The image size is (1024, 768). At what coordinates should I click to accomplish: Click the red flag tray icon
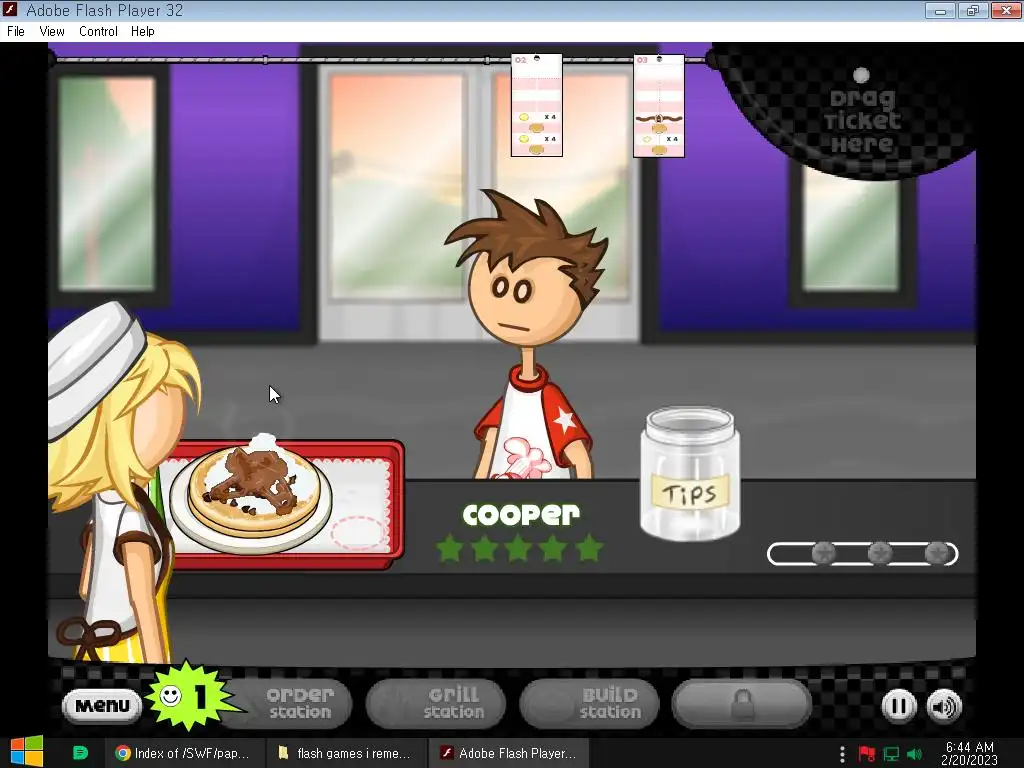point(867,754)
